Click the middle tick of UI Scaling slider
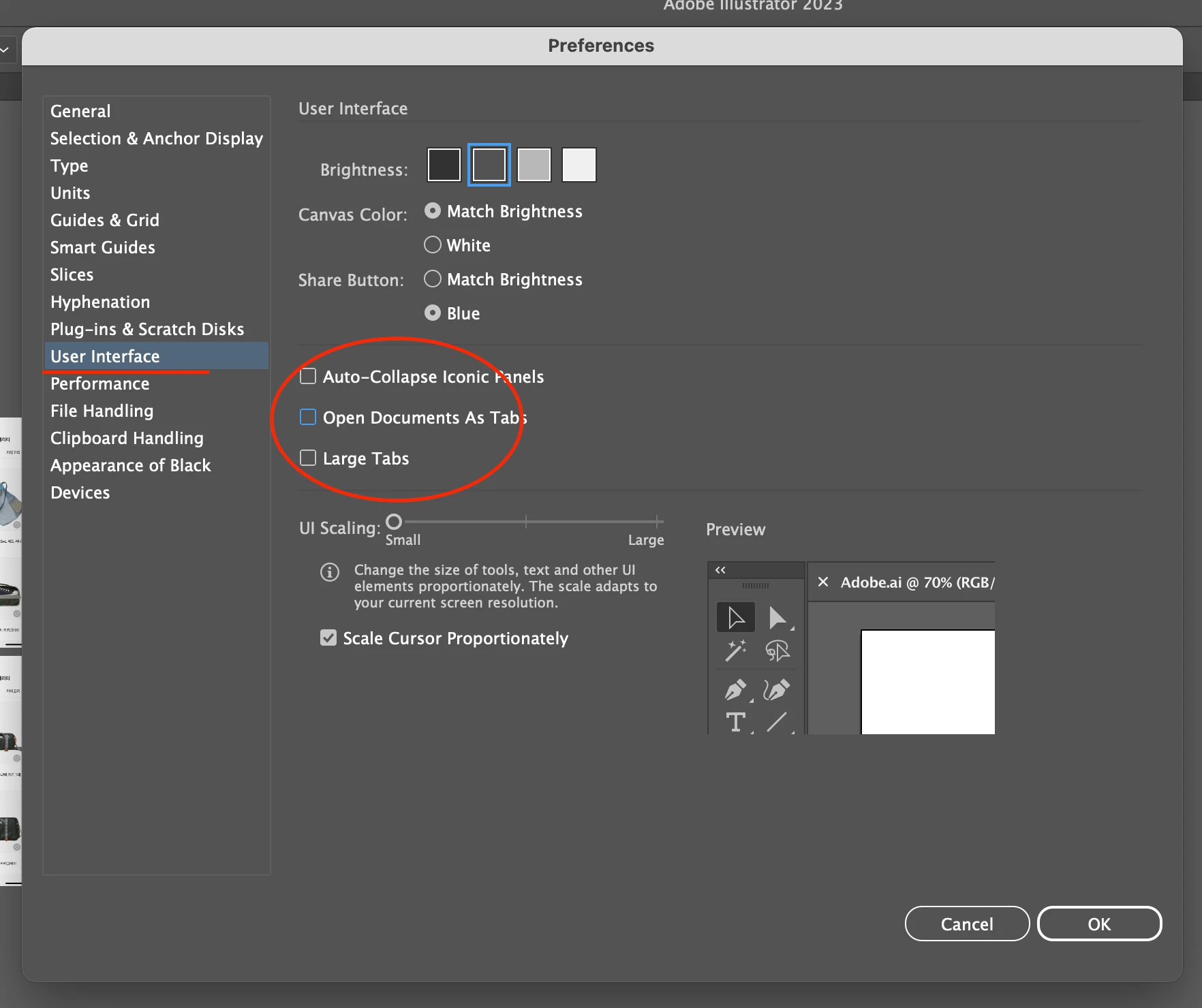1202x1008 pixels. (526, 522)
